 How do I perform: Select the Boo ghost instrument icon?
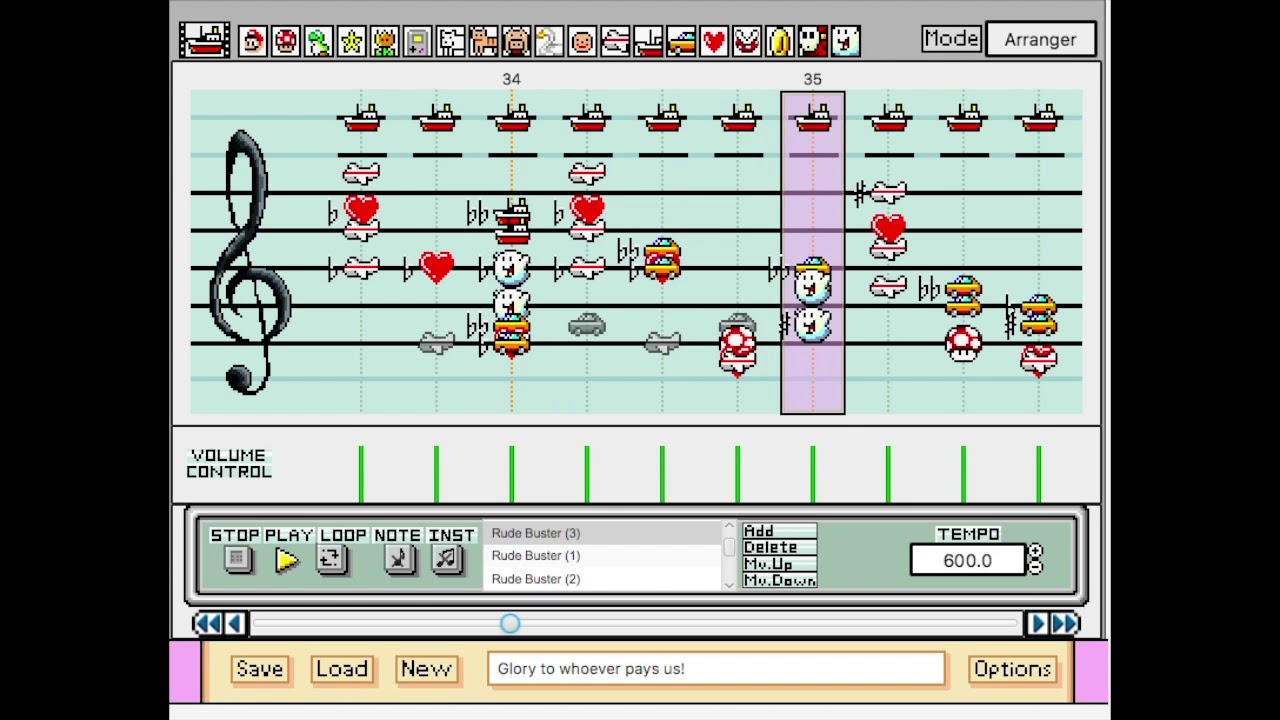point(846,41)
